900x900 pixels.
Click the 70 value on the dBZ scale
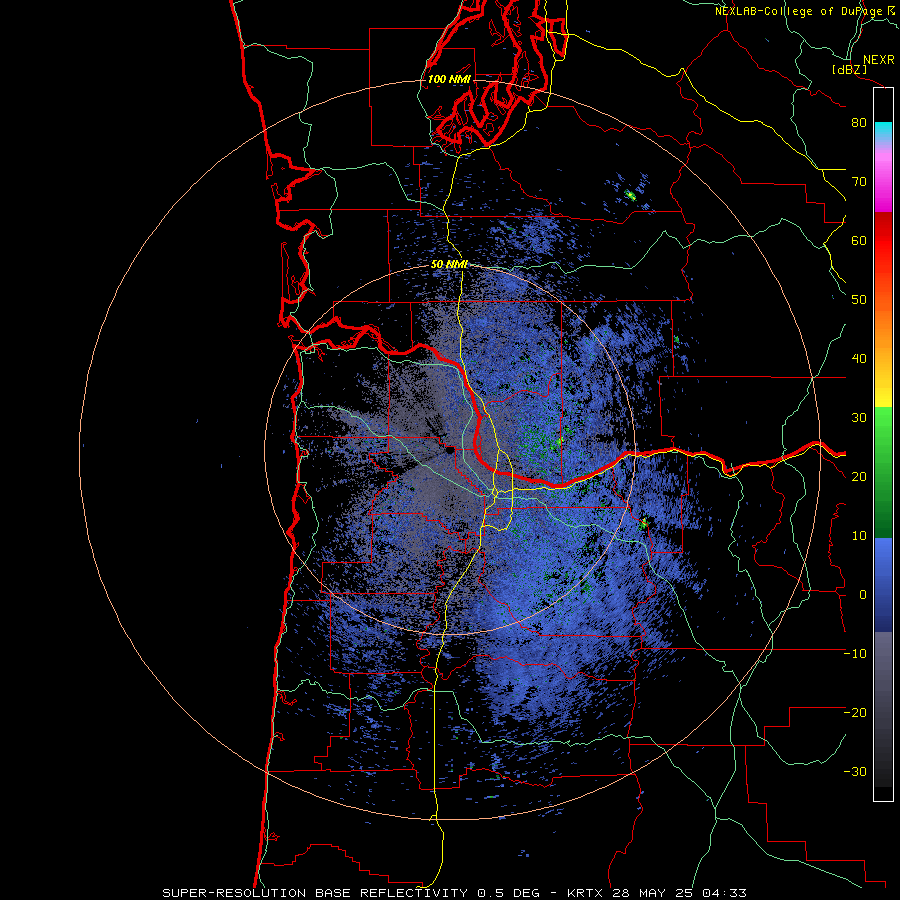point(859,182)
